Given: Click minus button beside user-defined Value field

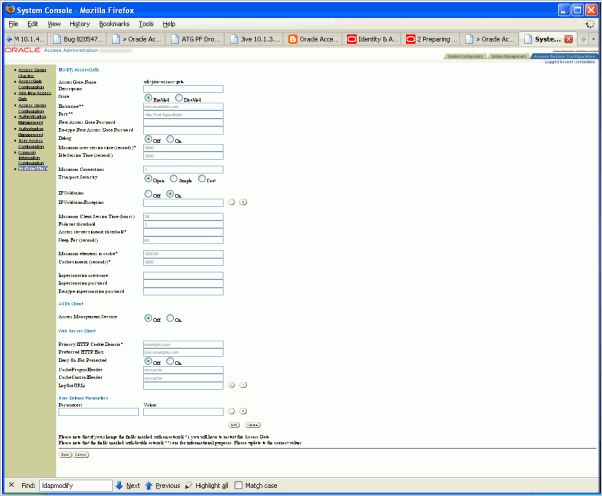Looking at the screenshot, I should (231, 411).
